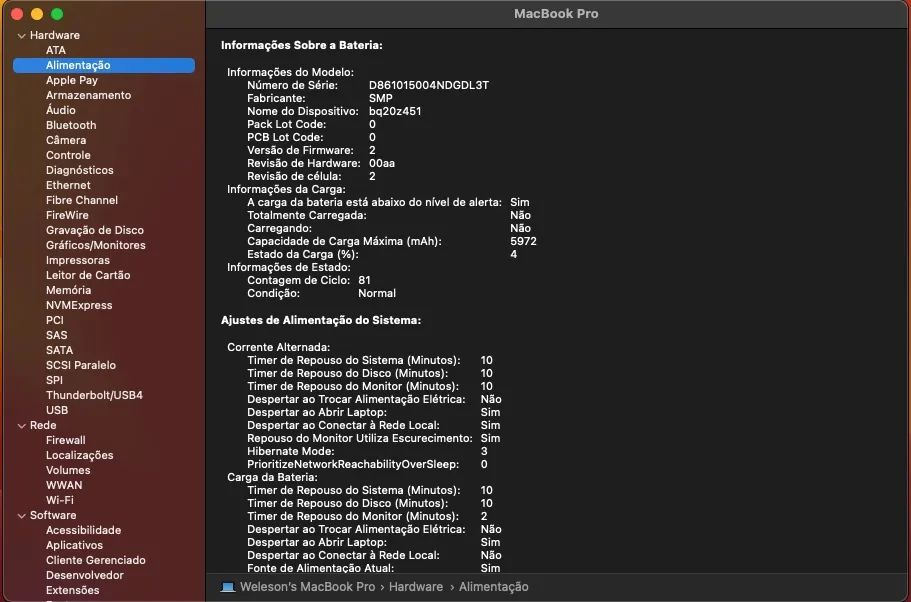Click the Carga da Bateria label

click(272, 478)
